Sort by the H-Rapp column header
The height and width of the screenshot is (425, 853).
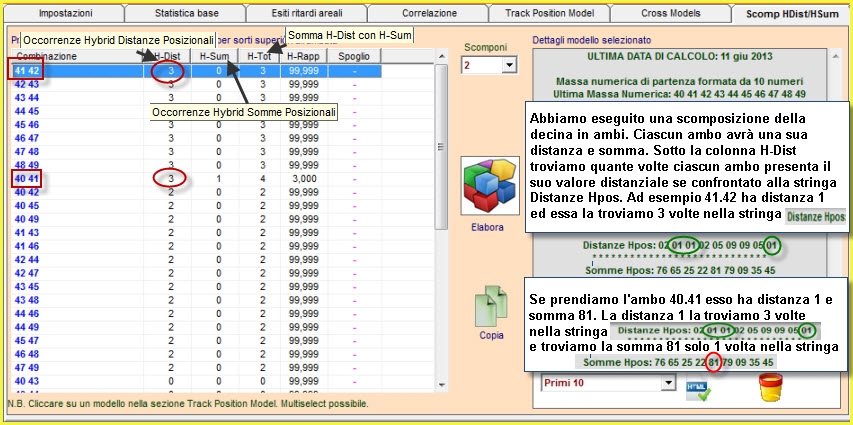click(x=304, y=56)
